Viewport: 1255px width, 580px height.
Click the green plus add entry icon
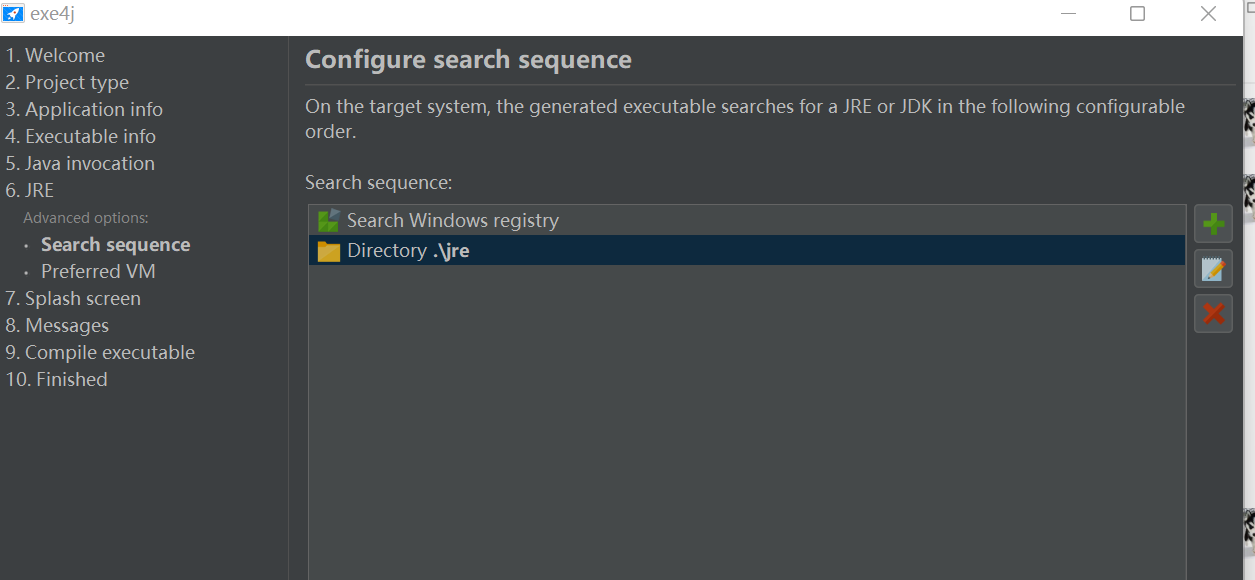[x=1213, y=223]
